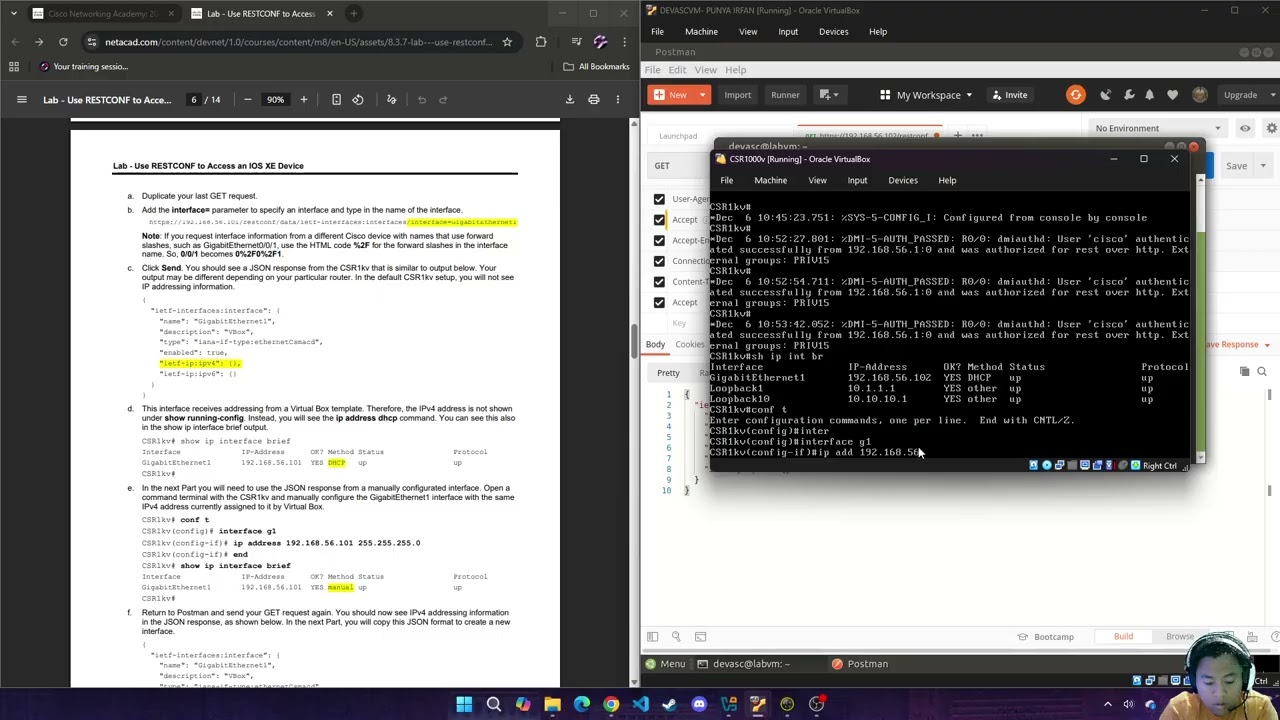1280x720 pixels.
Task: Click the Key field in headers table
Action: pos(679,323)
